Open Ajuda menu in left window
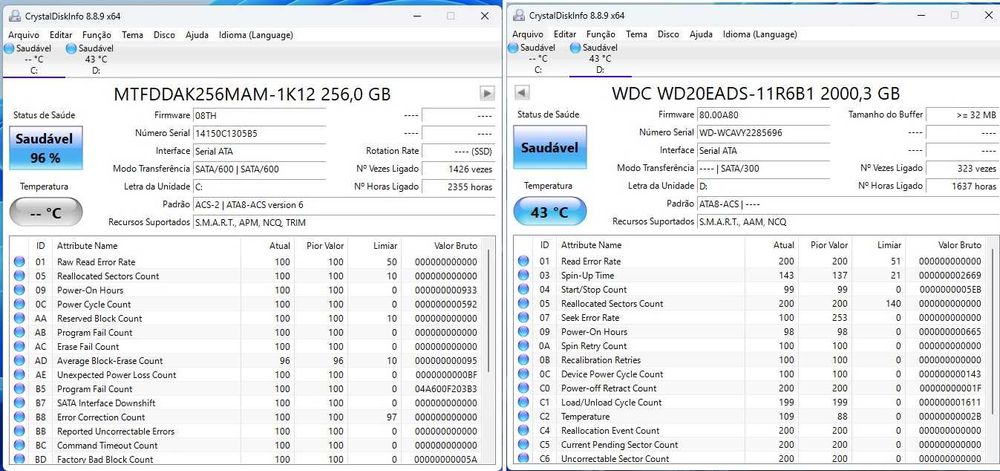 pyautogui.click(x=197, y=35)
